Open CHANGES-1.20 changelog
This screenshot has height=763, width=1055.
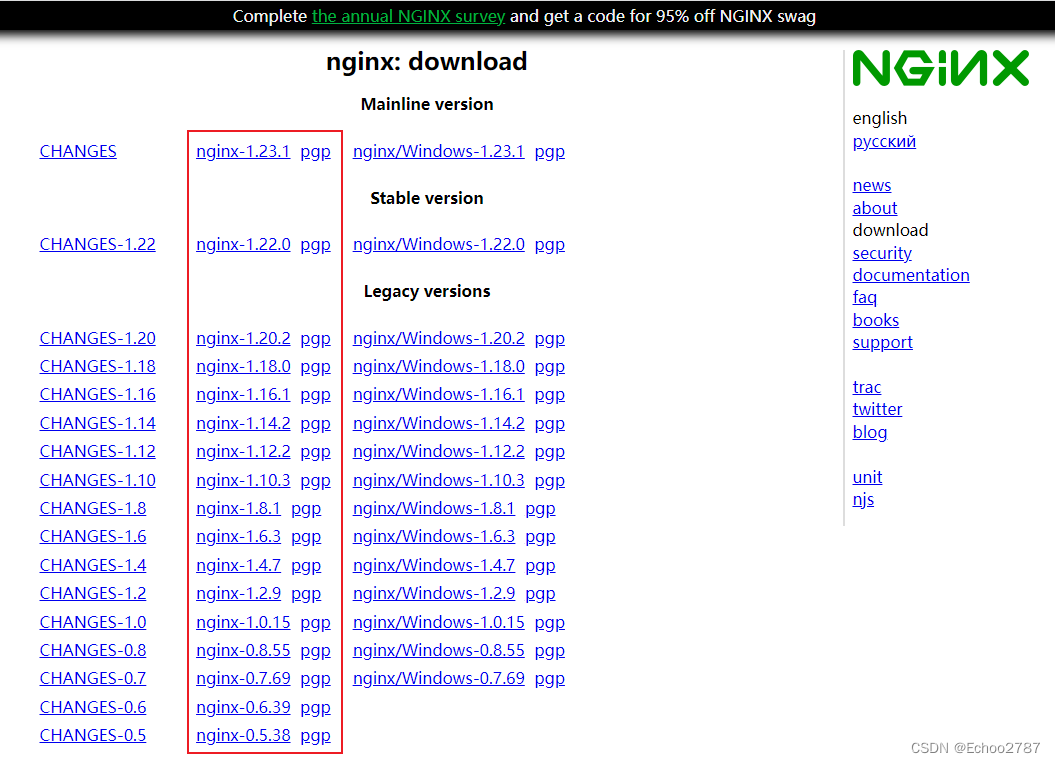98,338
